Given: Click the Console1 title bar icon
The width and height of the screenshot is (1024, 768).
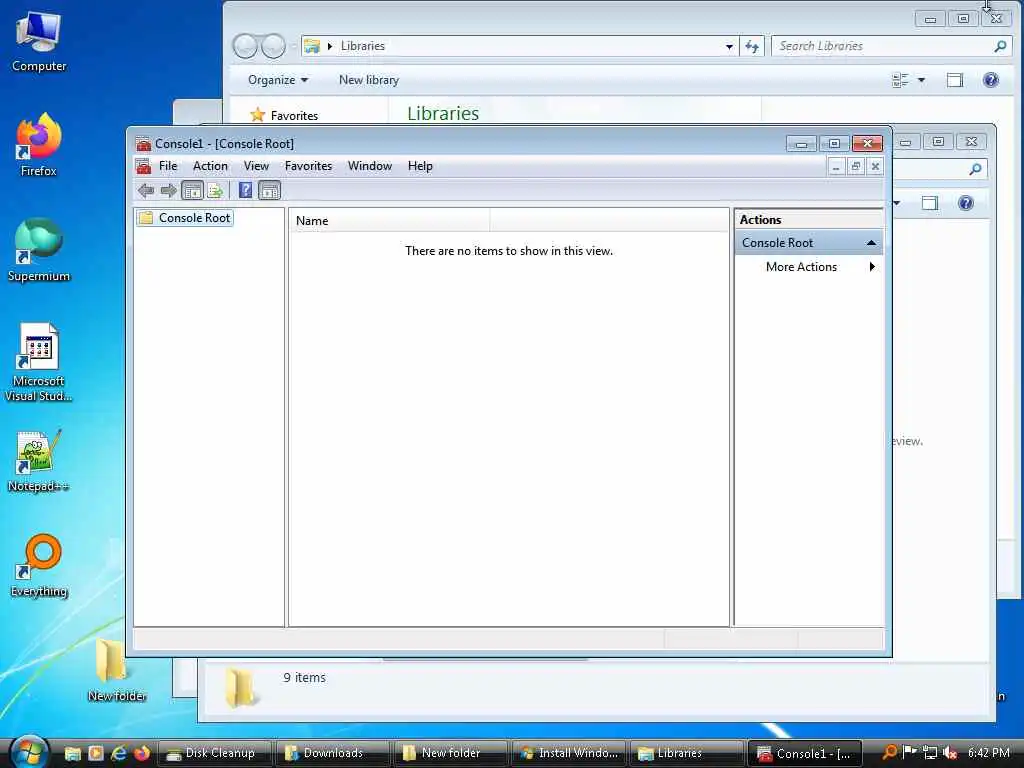Looking at the screenshot, I should pyautogui.click(x=143, y=144).
